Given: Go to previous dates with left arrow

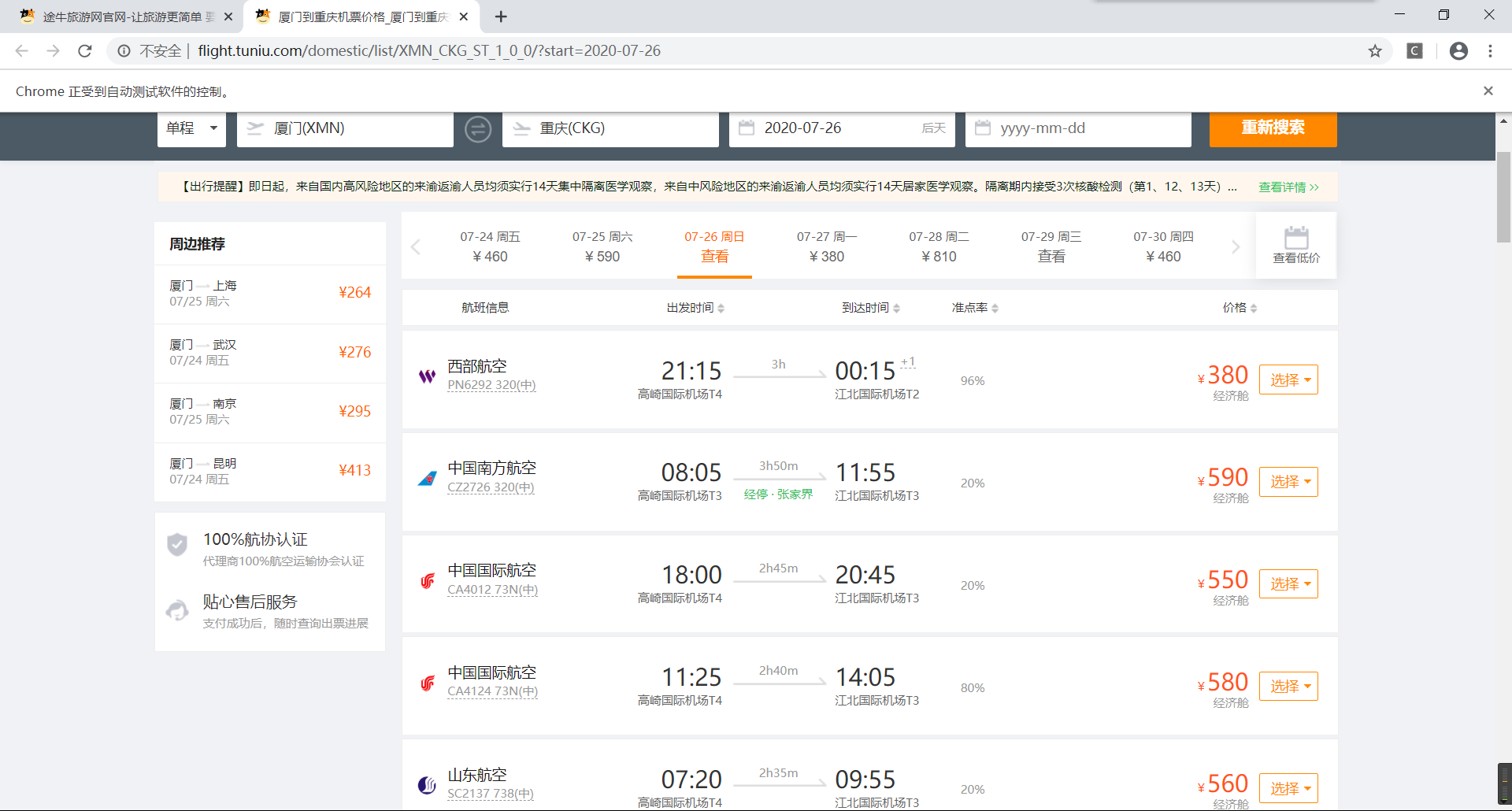Looking at the screenshot, I should click(x=416, y=247).
